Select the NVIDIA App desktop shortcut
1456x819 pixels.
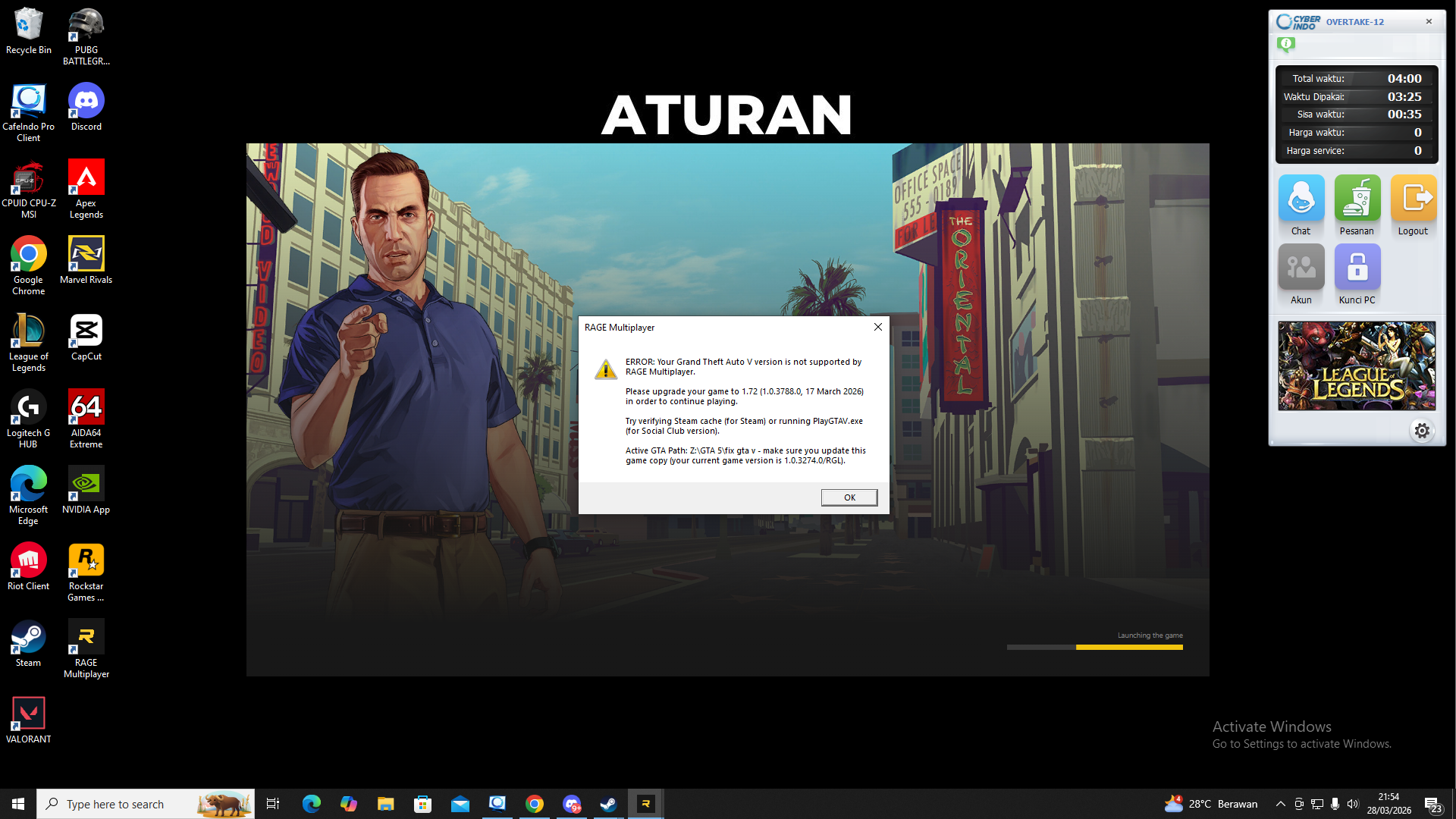(86, 490)
